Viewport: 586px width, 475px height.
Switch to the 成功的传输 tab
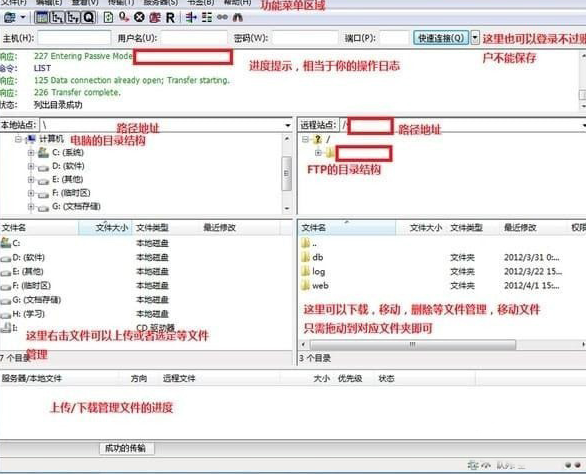pyautogui.click(x=126, y=448)
